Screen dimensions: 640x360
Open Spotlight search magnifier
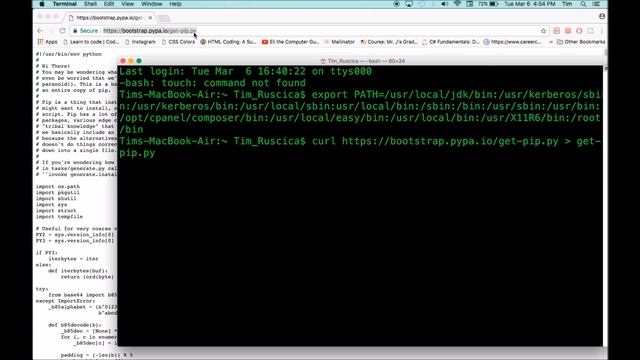583,4
